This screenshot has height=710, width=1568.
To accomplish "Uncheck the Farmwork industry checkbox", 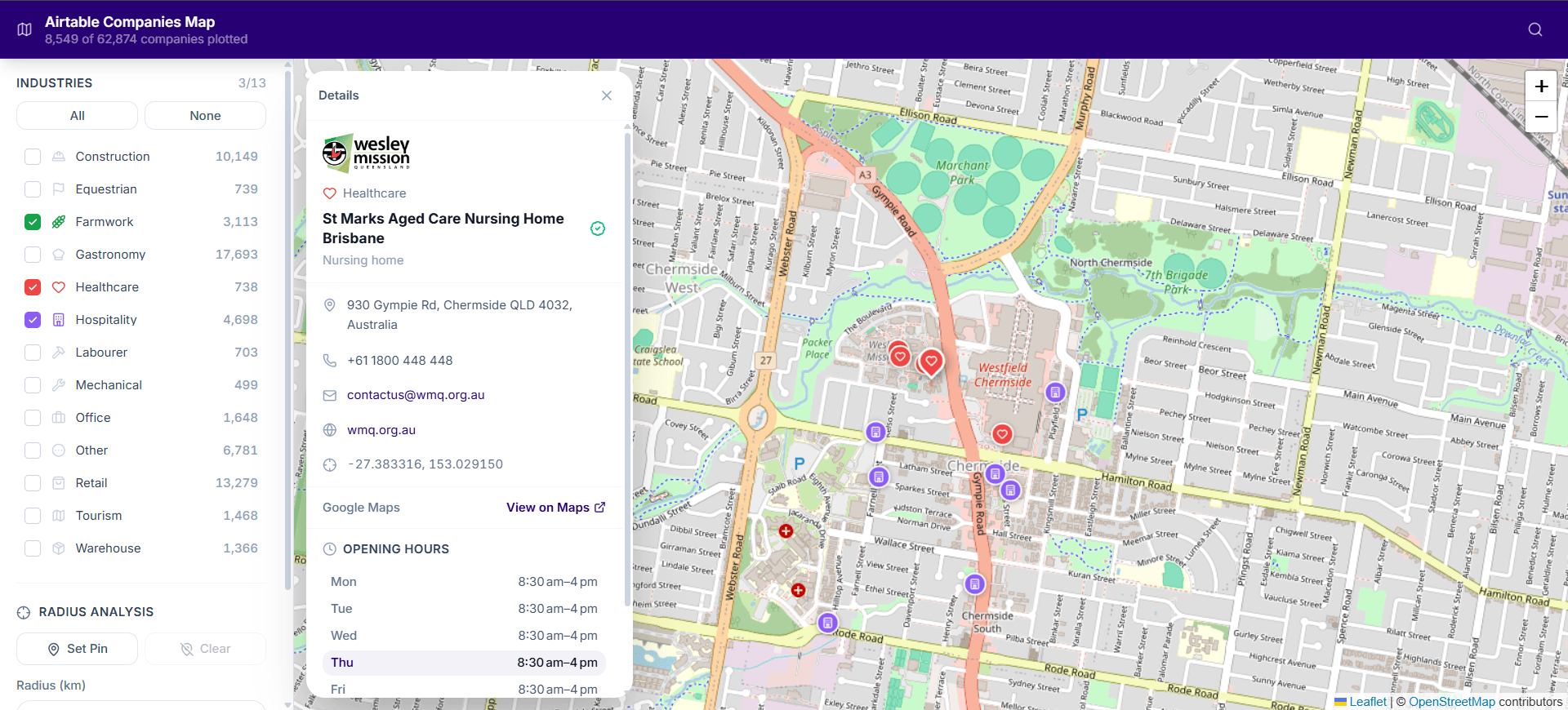I will pos(33,222).
